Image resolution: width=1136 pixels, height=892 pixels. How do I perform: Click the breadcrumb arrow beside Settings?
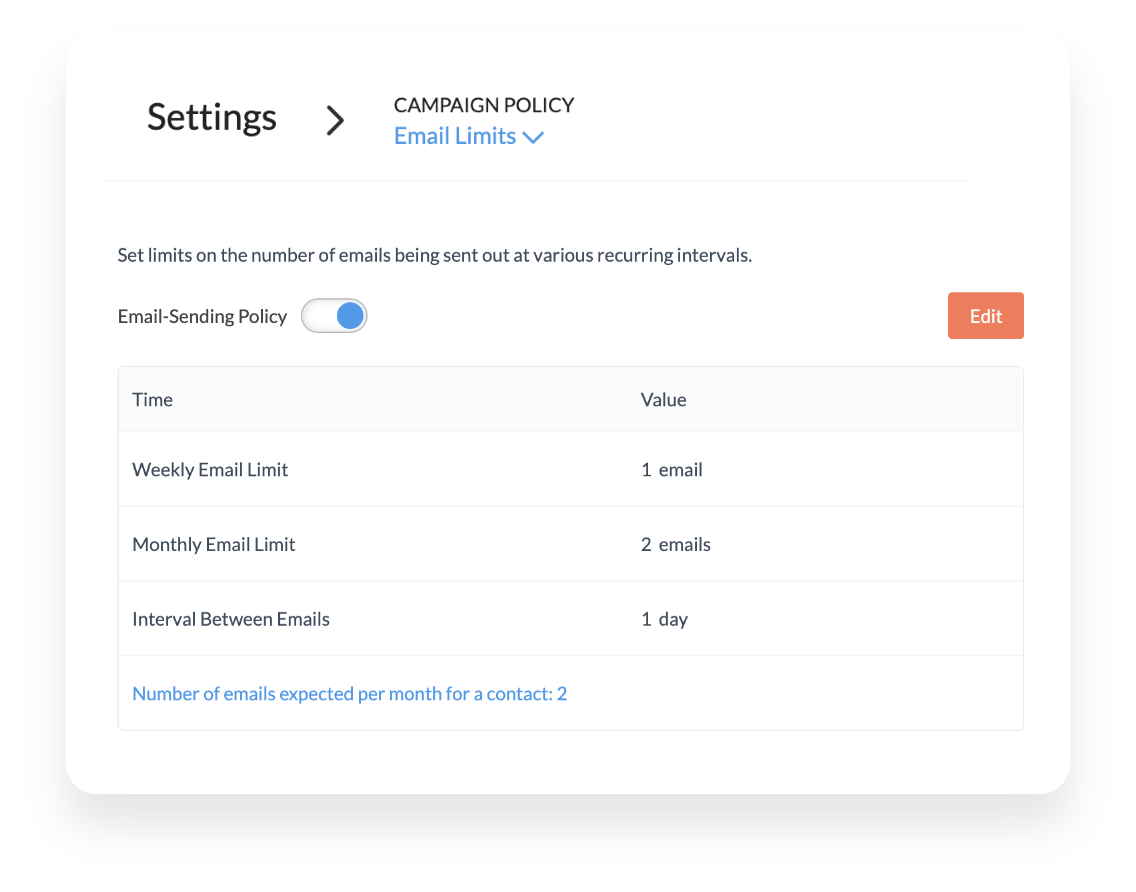(336, 120)
